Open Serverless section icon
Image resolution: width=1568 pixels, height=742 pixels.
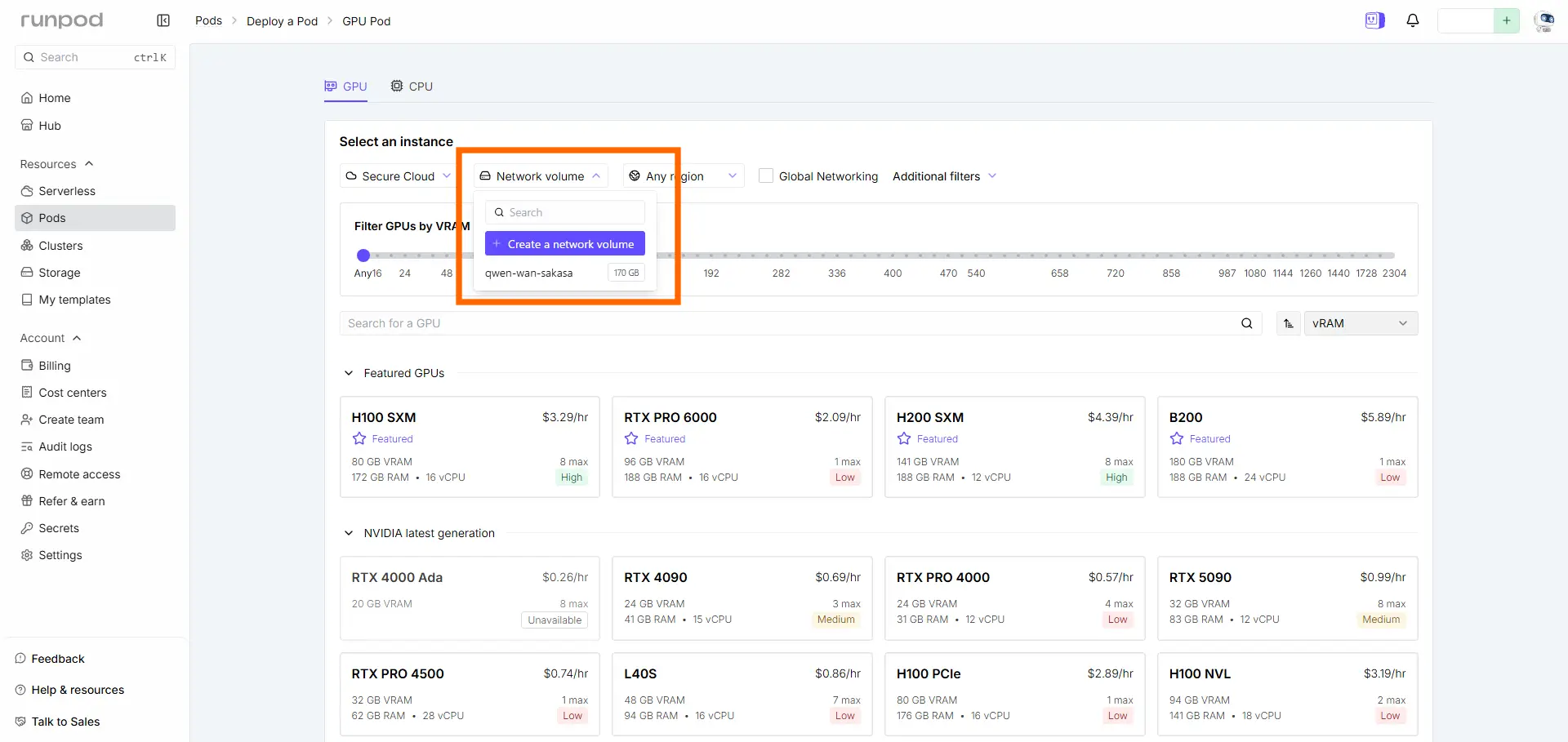pyautogui.click(x=27, y=191)
